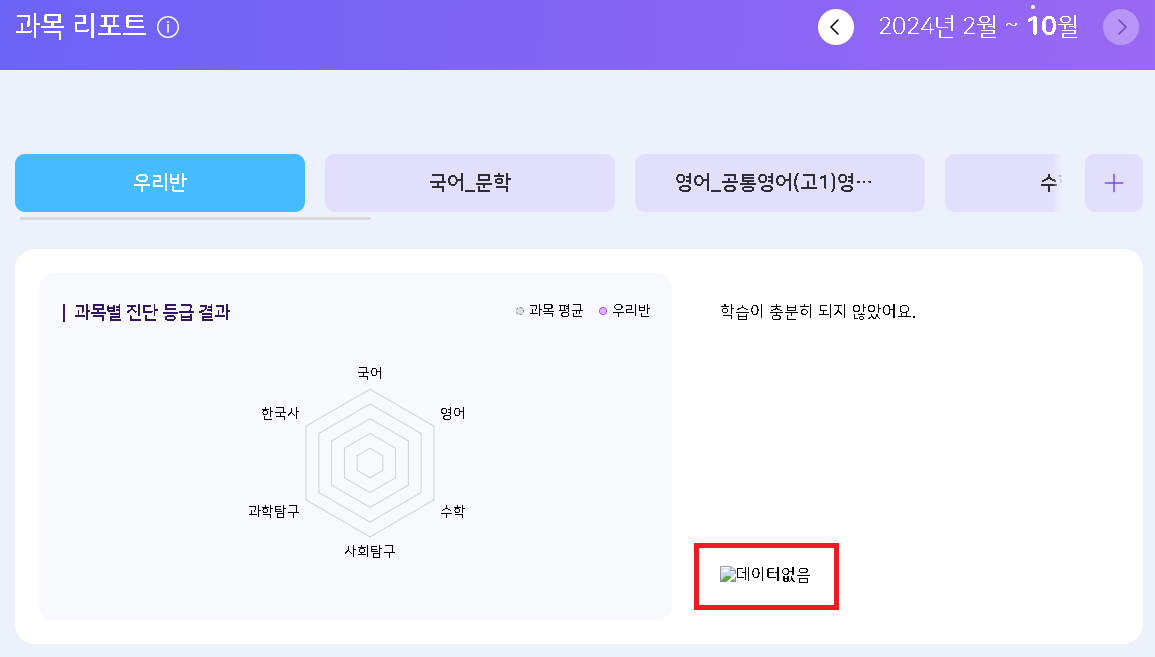Click the 영어 axis label on radar chart
1155x657 pixels.
452,413
